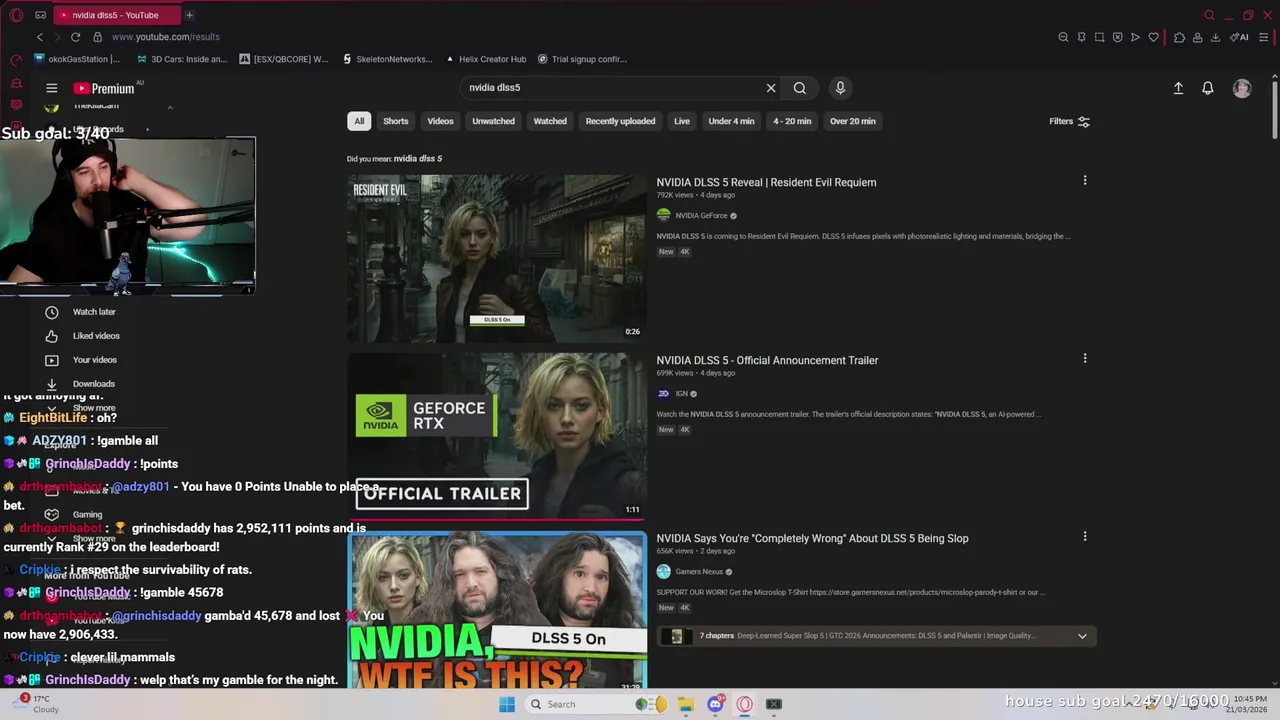Viewport: 1280px width, 720px height.
Task: Click the Gamers Nexus channel avatar
Action: click(x=663, y=572)
